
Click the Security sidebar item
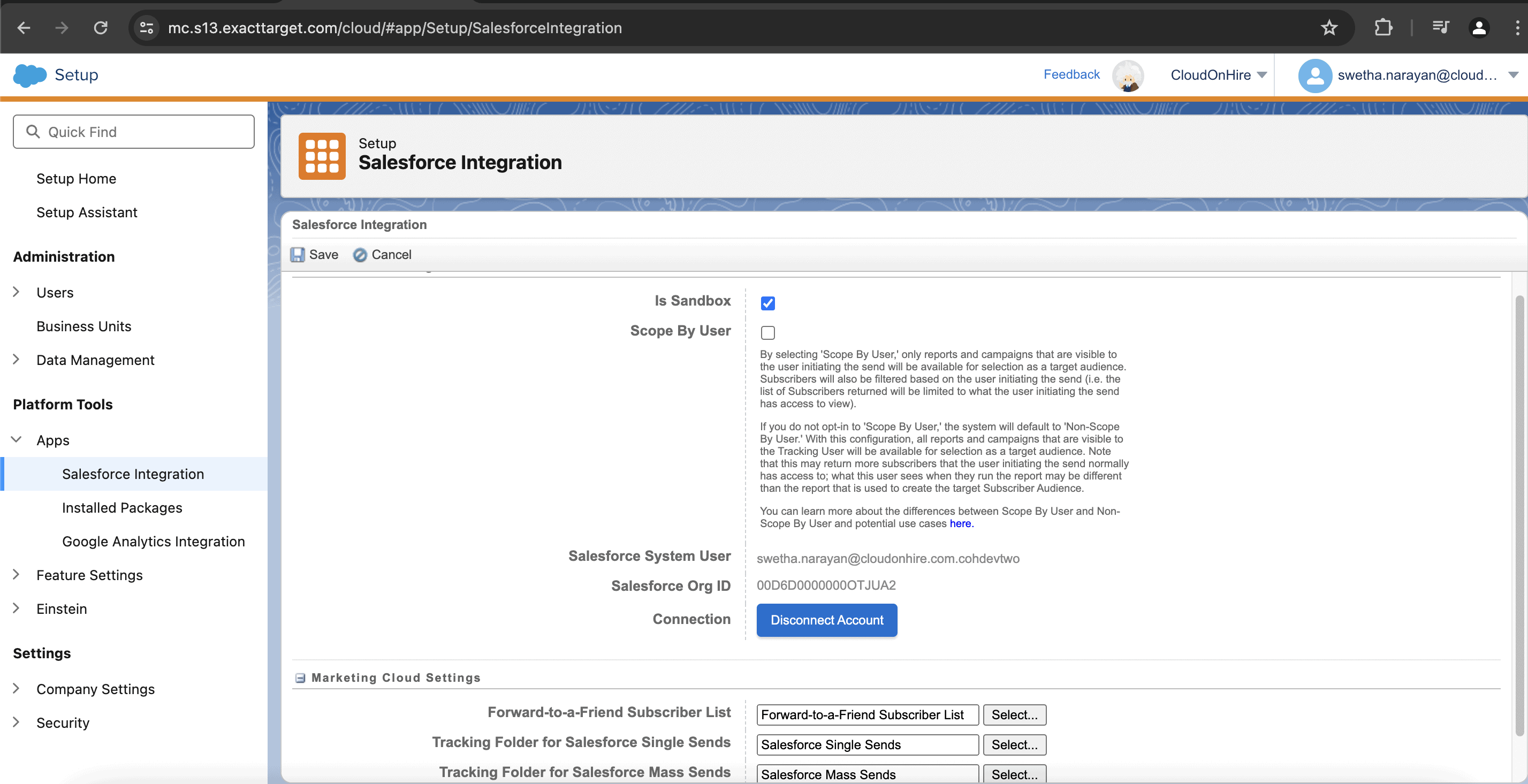pos(63,723)
